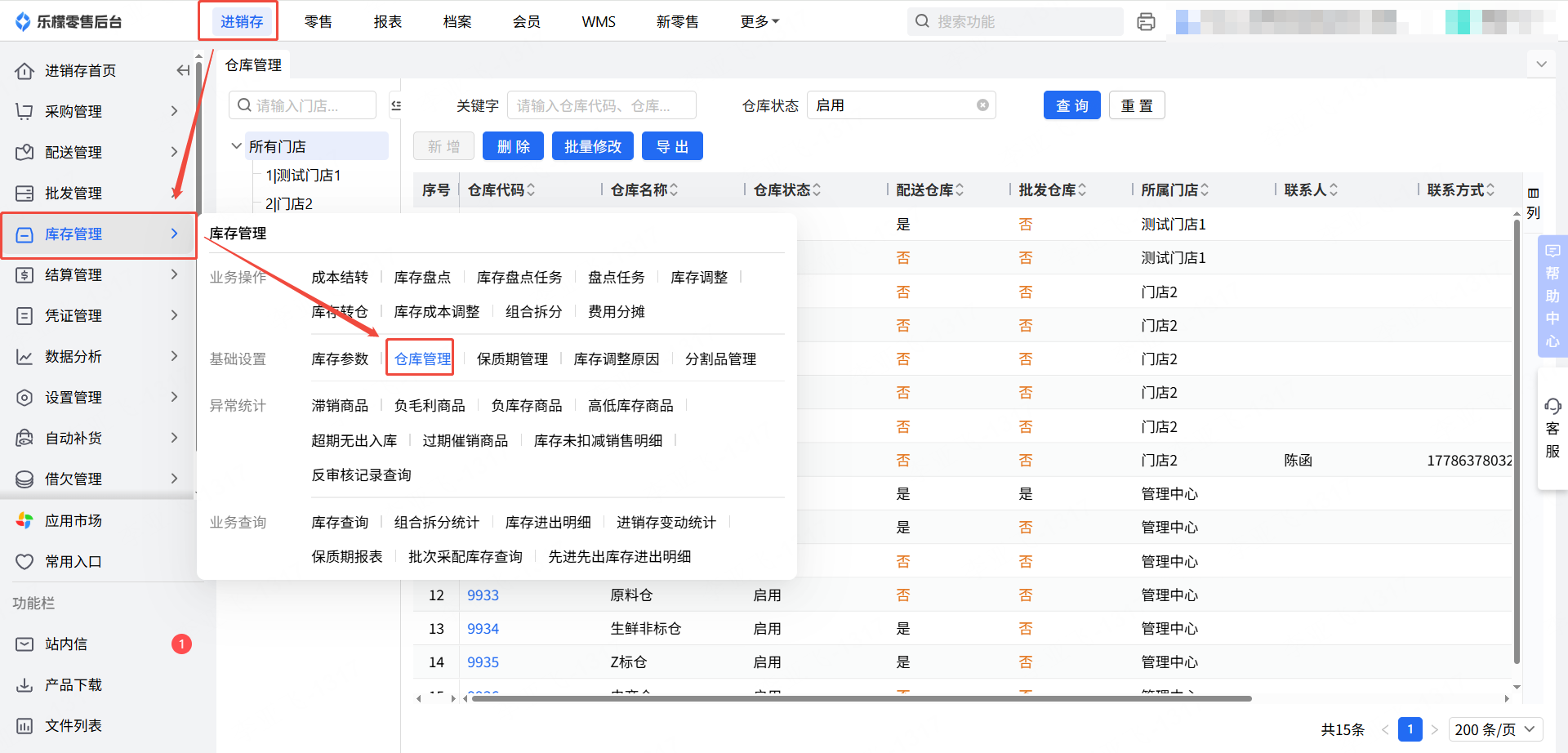This screenshot has height=753, width=1568.
Task: Expand the 更多 top menu
Action: tap(759, 22)
